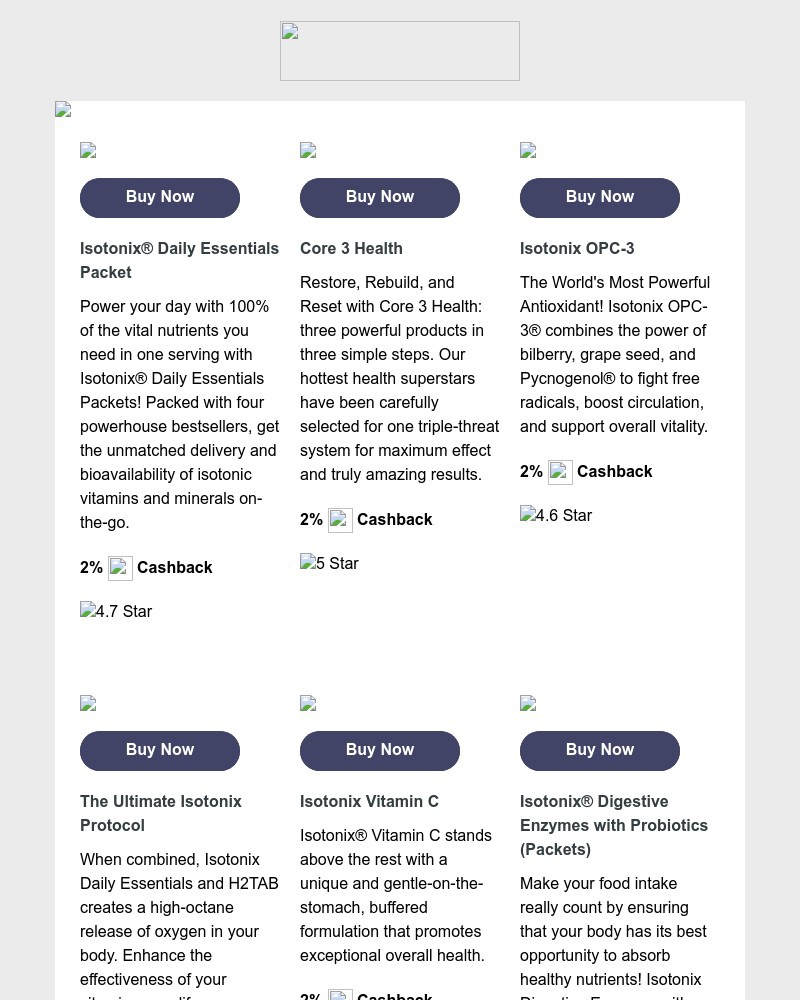Viewport: 800px width, 1000px height.
Task: Open the Isotonix OPC-3 product title
Action: 577,248
